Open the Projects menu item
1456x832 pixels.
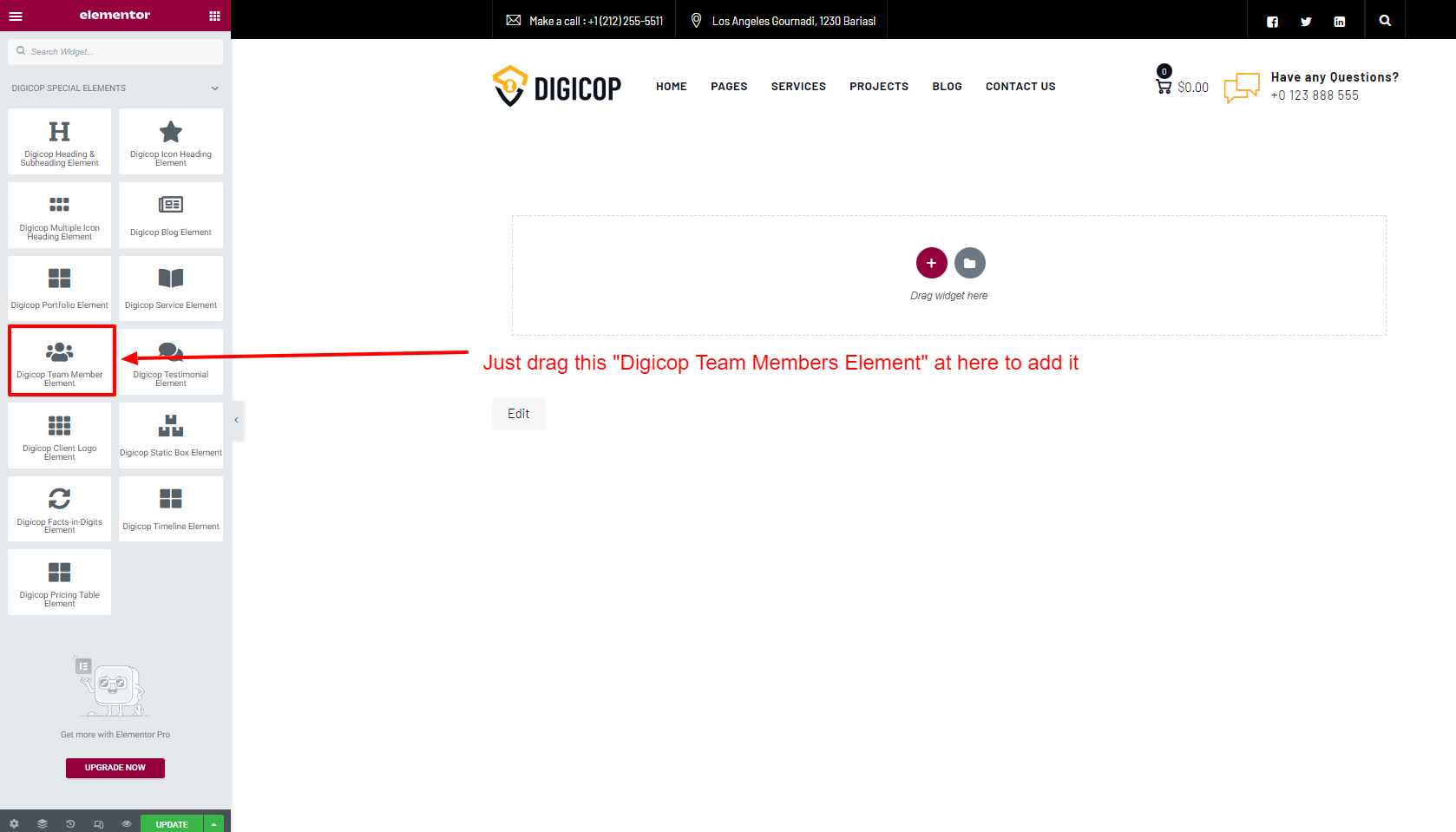click(x=878, y=87)
